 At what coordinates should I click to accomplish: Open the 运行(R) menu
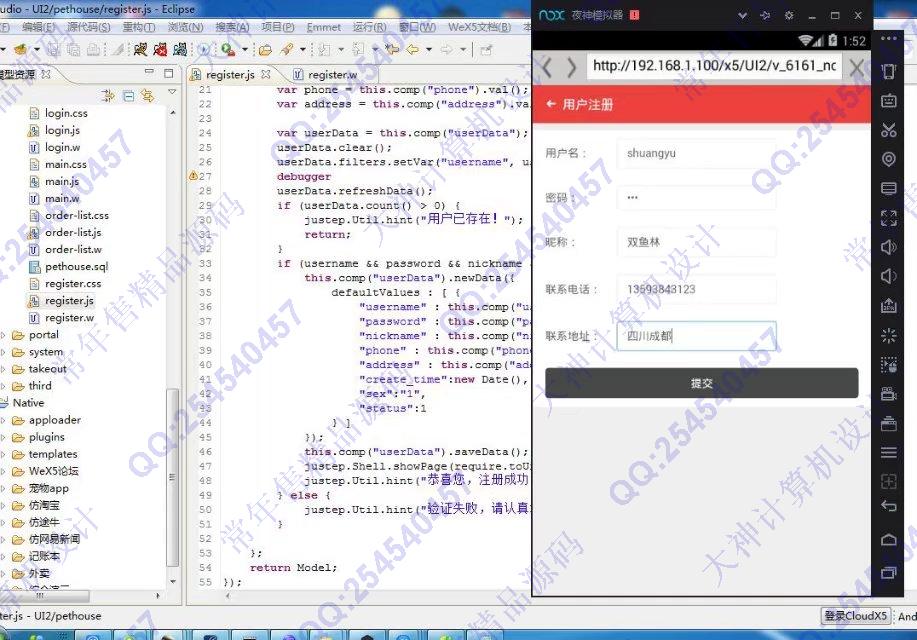click(x=370, y=27)
